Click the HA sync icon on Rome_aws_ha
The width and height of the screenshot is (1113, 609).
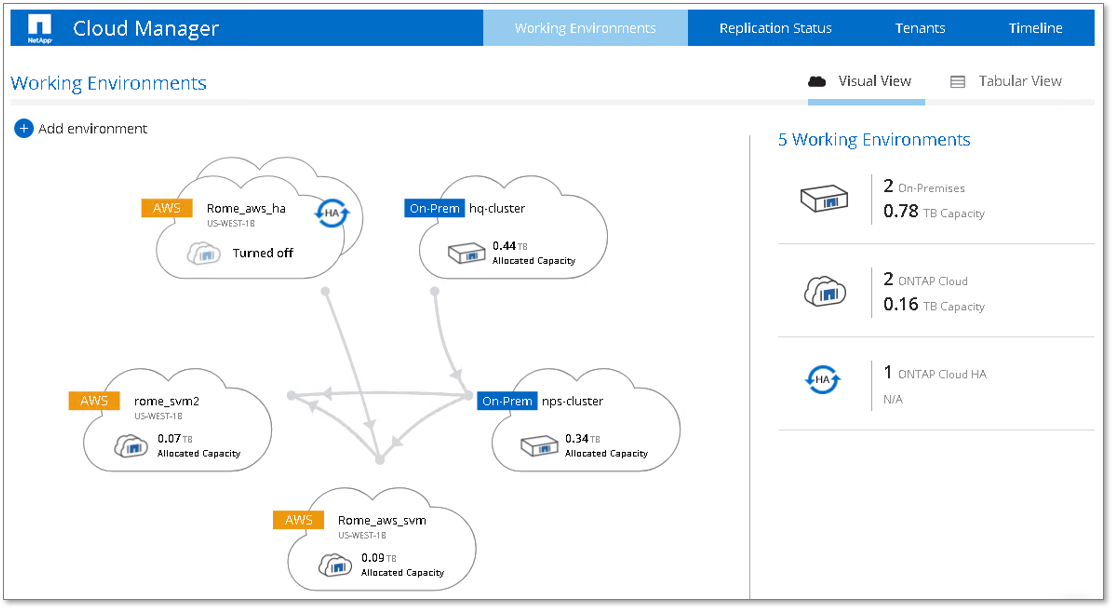[x=332, y=213]
